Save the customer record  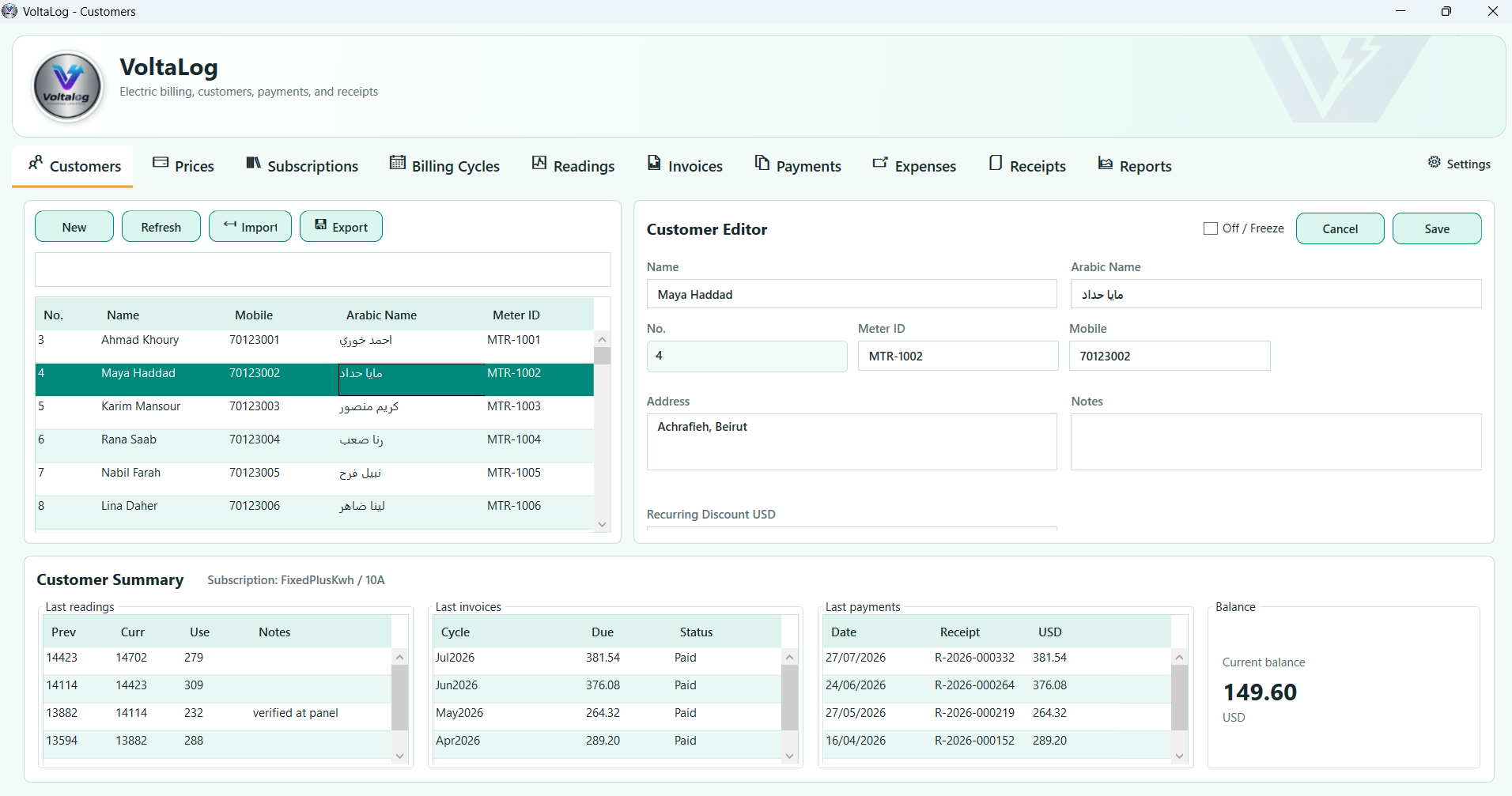pyautogui.click(x=1437, y=228)
